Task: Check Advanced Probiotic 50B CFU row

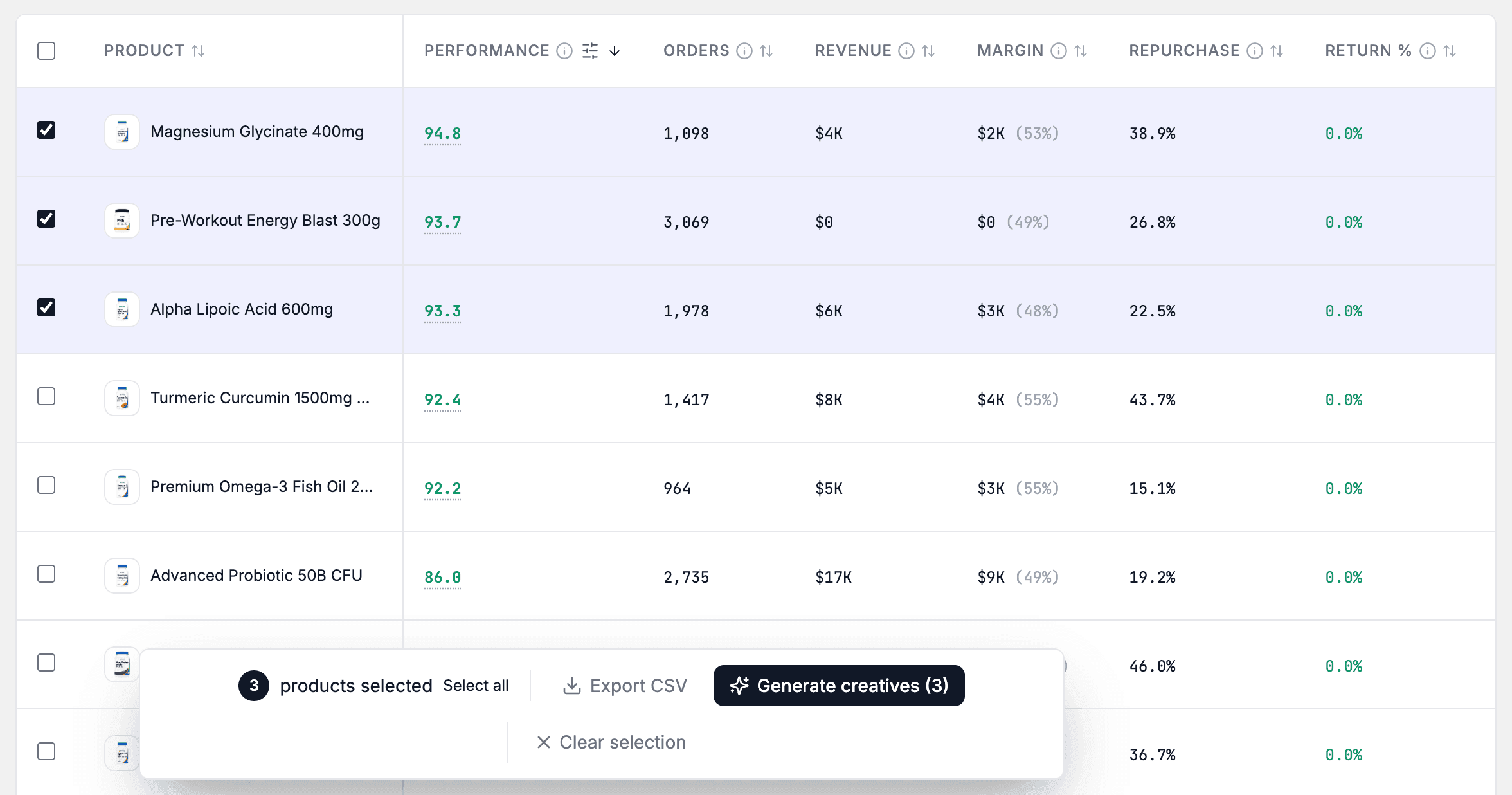Action: (x=46, y=574)
